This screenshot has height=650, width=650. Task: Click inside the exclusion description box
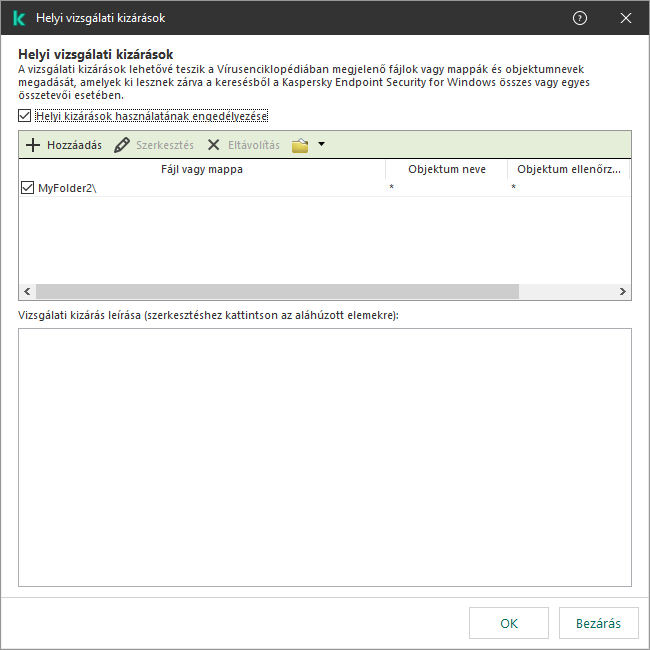click(325, 457)
